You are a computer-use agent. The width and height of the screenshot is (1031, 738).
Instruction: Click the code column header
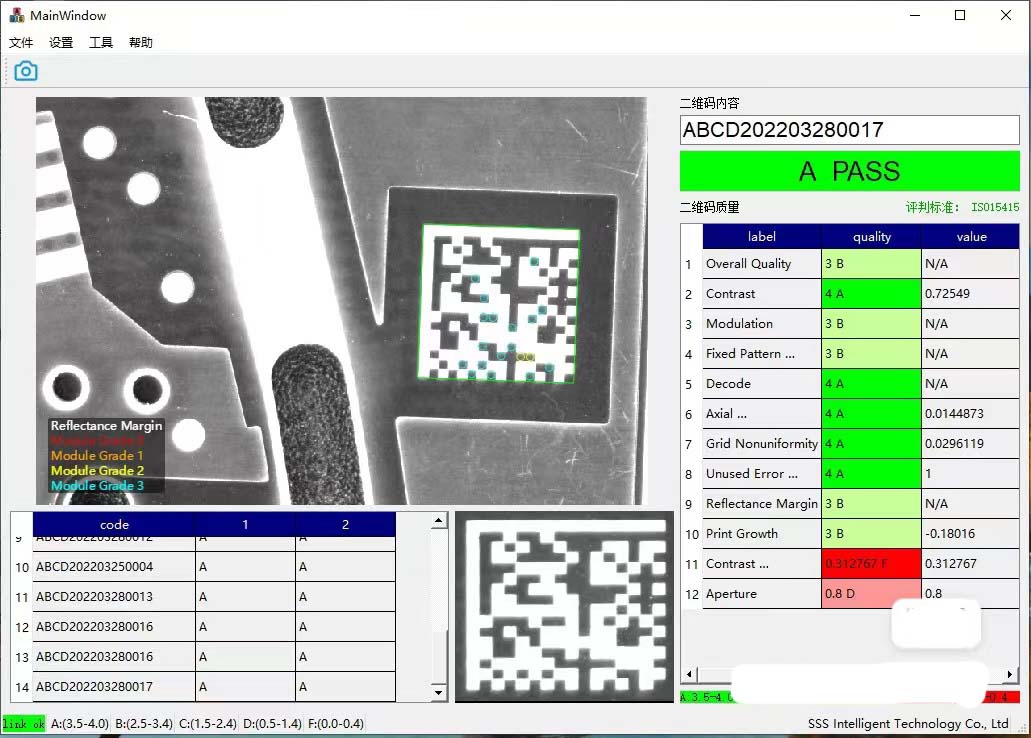(x=114, y=524)
